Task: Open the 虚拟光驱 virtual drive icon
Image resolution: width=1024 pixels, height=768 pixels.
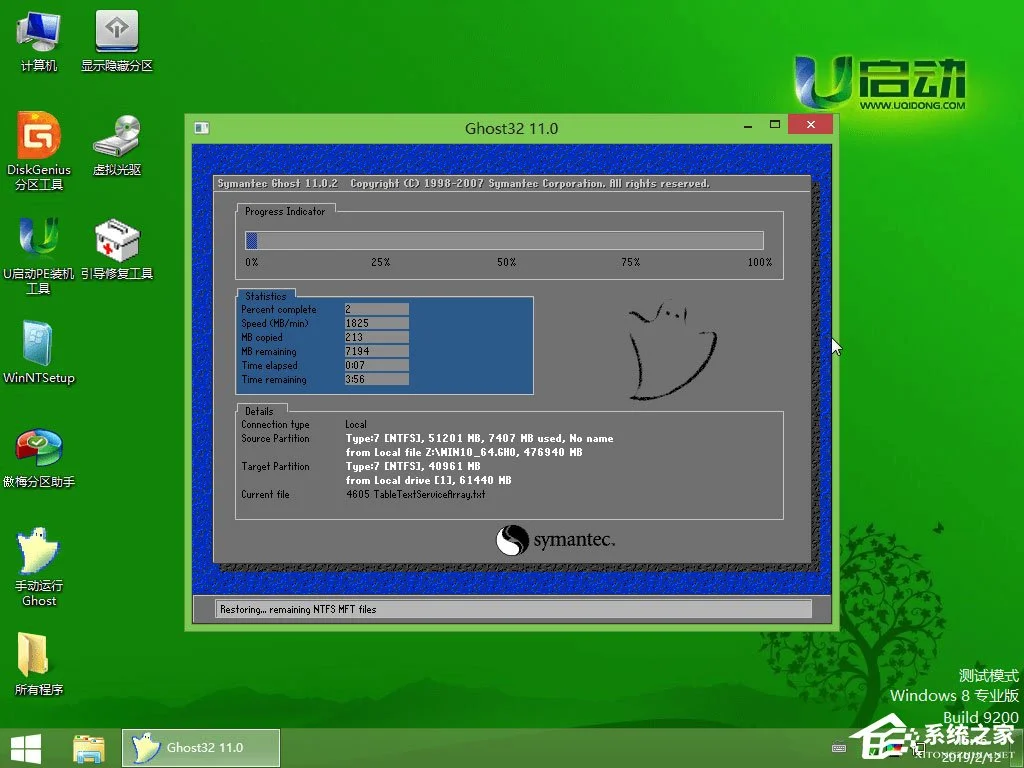Action: pyautogui.click(x=117, y=145)
